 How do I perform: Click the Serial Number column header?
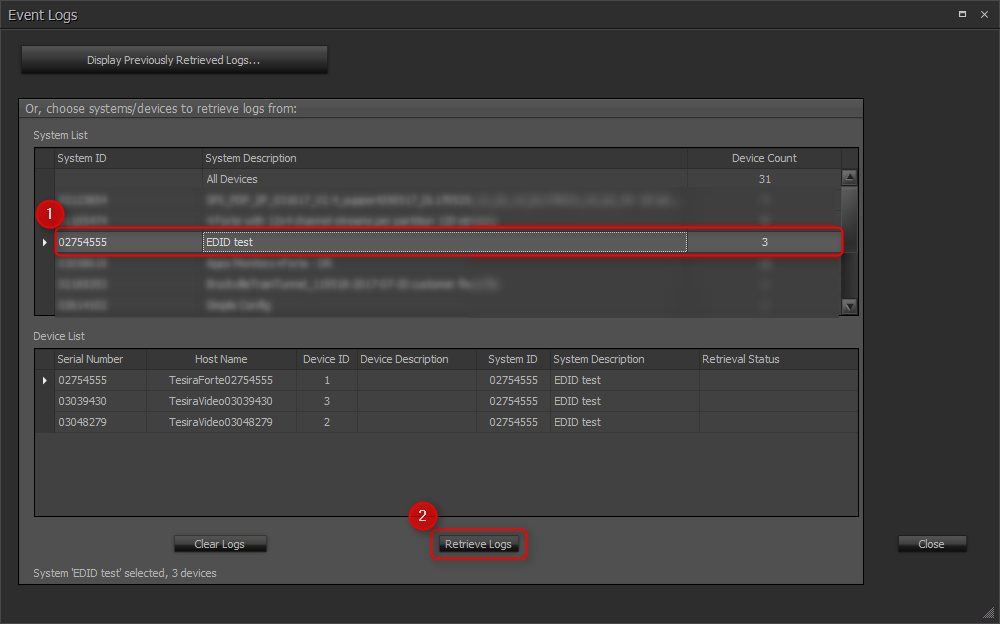(x=101, y=359)
